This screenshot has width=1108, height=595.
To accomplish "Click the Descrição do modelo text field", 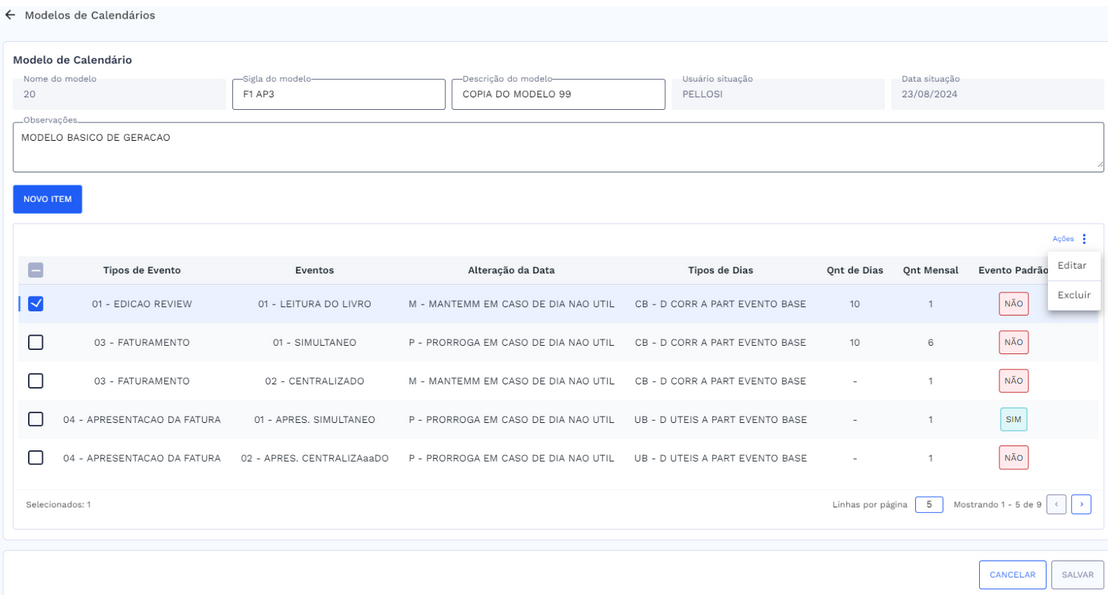I will (x=558, y=95).
